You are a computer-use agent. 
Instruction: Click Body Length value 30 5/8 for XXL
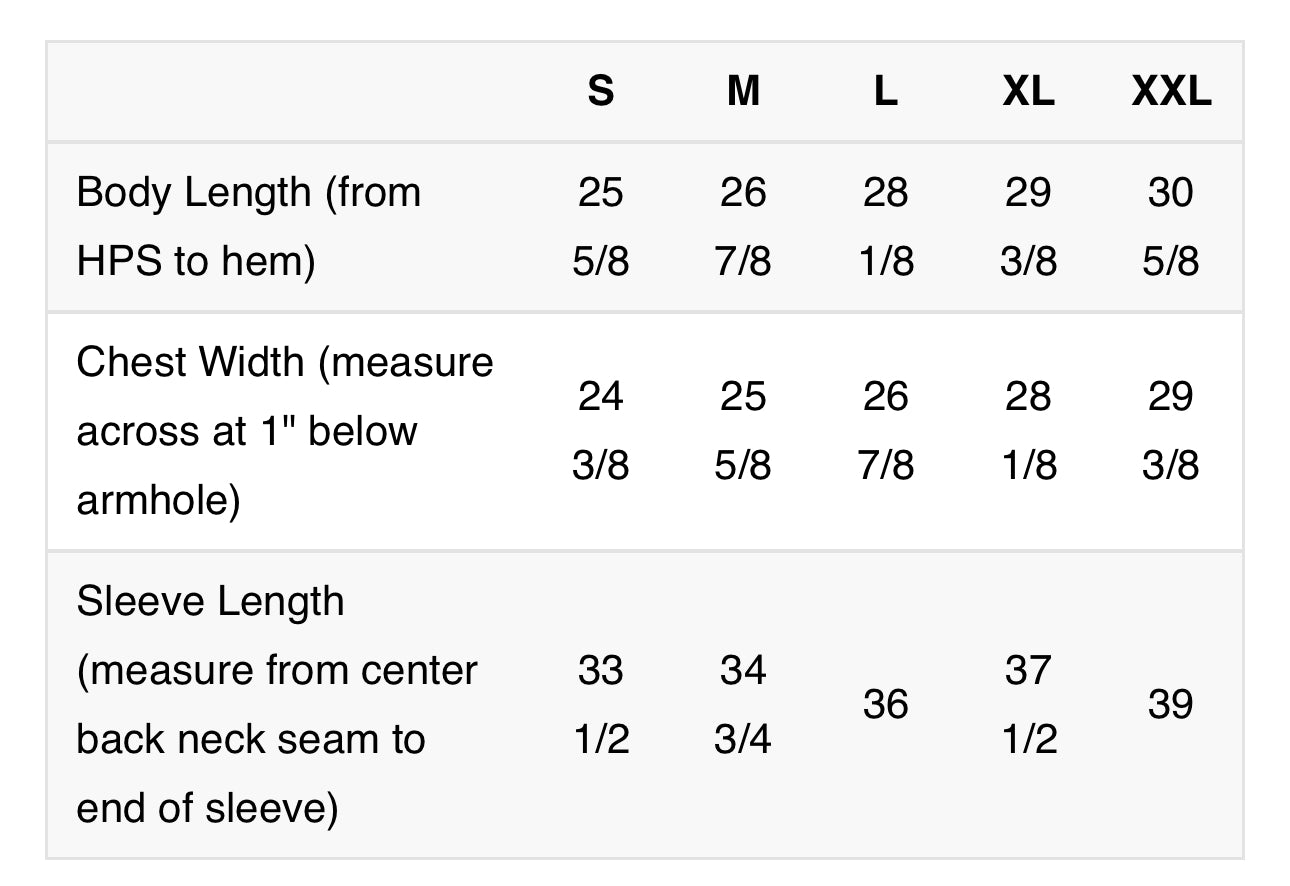pyautogui.click(x=1171, y=227)
